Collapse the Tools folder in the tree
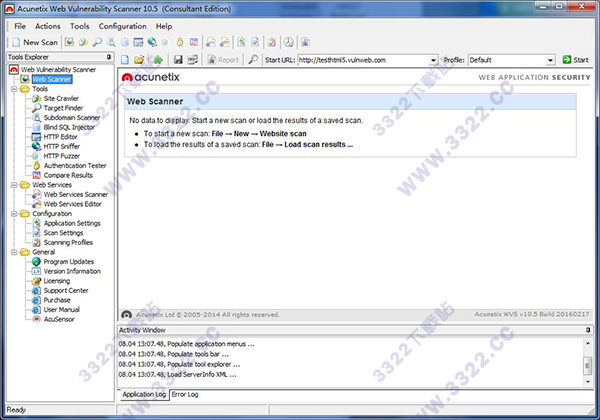Image resolution: width=600 pixels, height=420 pixels. click(x=14, y=89)
